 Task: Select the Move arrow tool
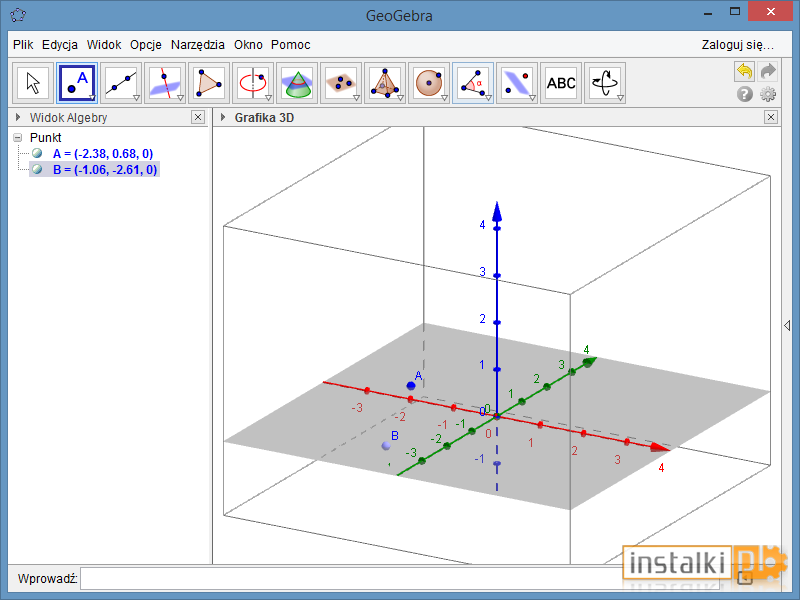tap(33, 83)
